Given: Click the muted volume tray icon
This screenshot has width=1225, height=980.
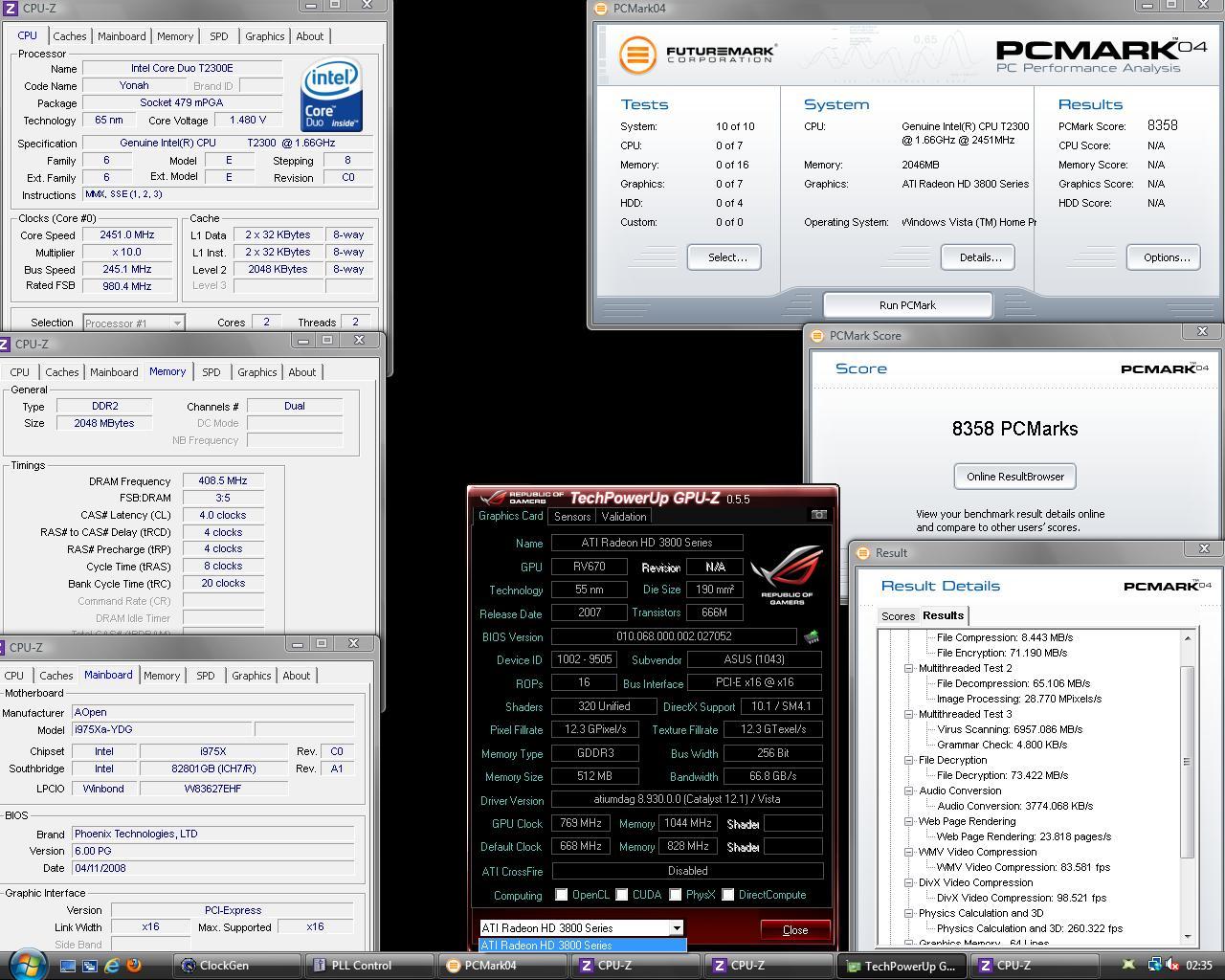Looking at the screenshot, I should pos(1172,966).
